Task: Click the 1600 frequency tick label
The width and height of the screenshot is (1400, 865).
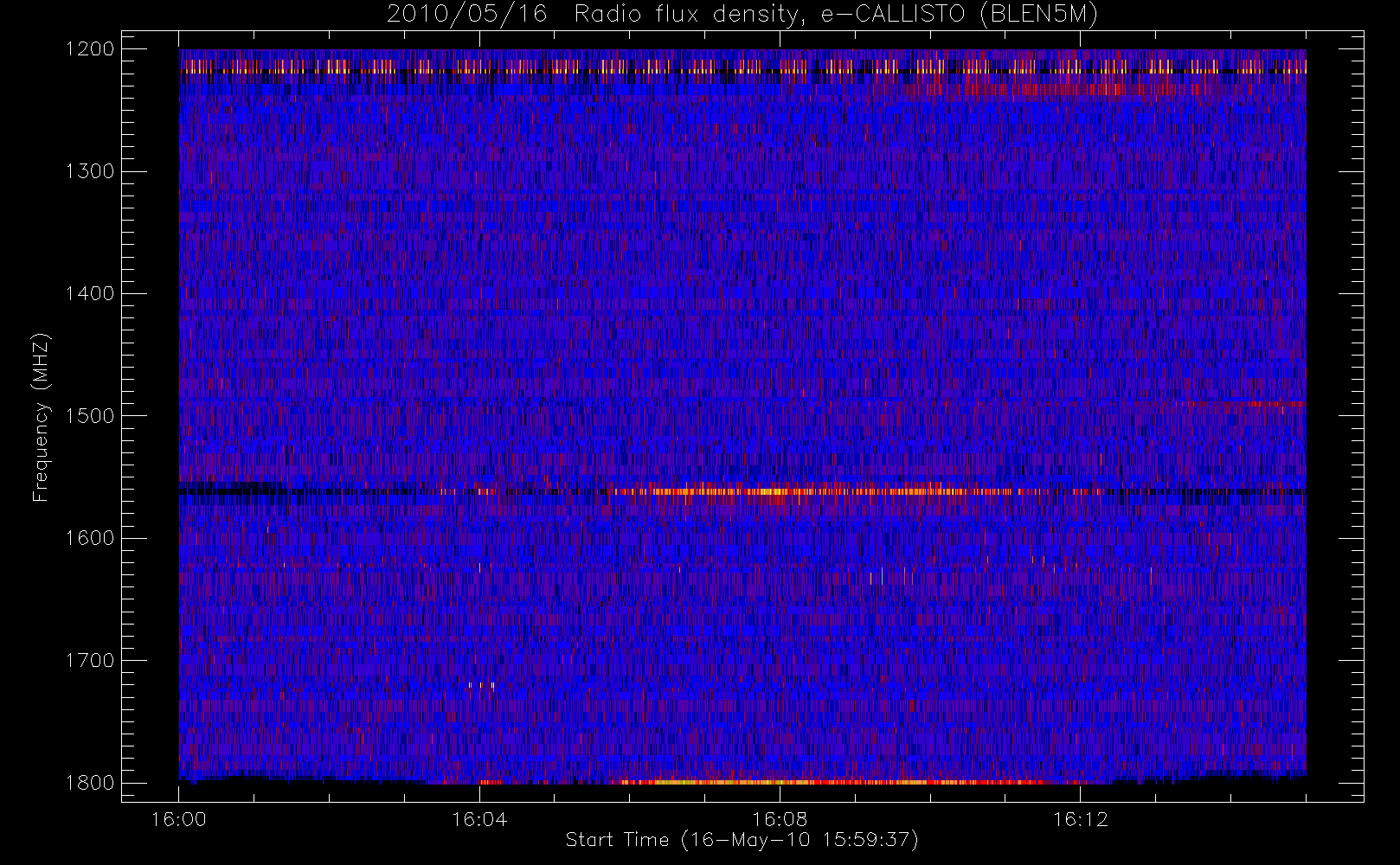Action: (91, 538)
